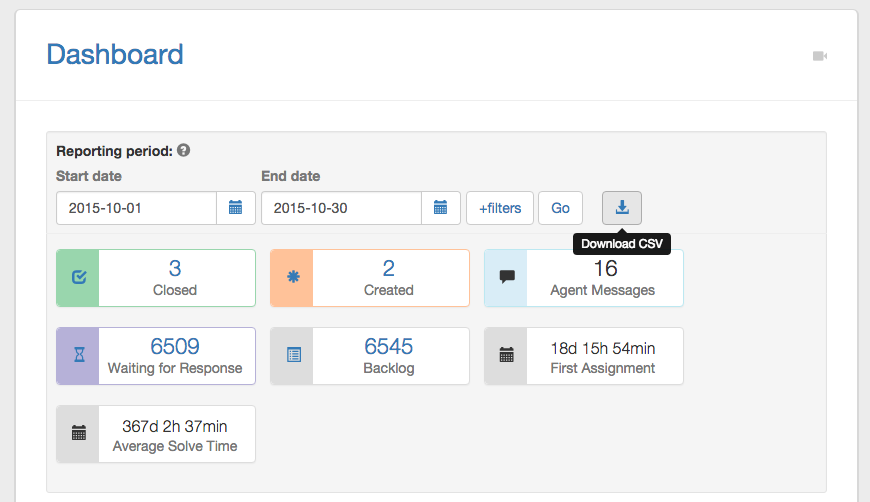Click the First Assignment calendar icon

[506, 356]
